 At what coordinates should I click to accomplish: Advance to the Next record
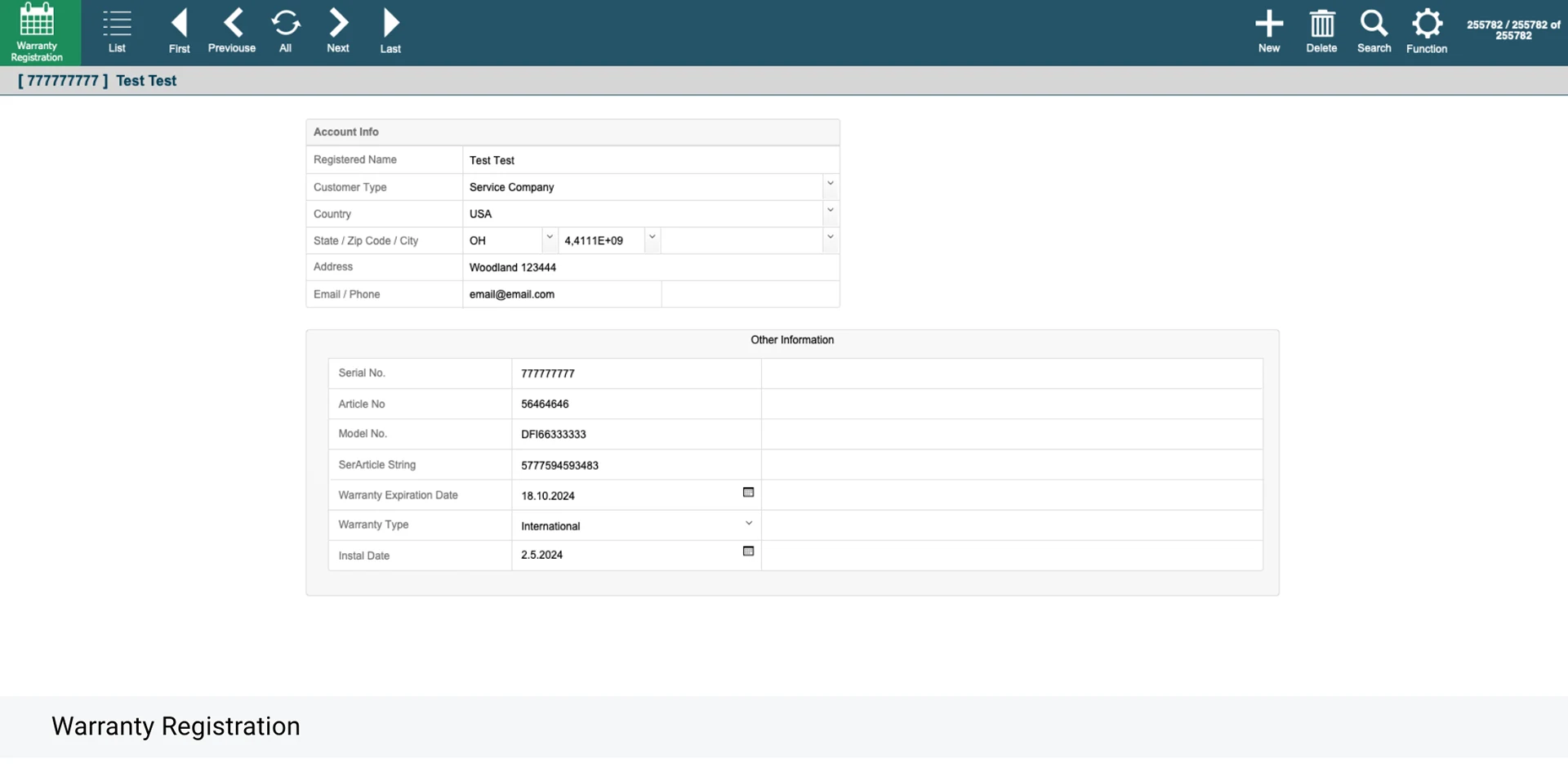coord(338,32)
